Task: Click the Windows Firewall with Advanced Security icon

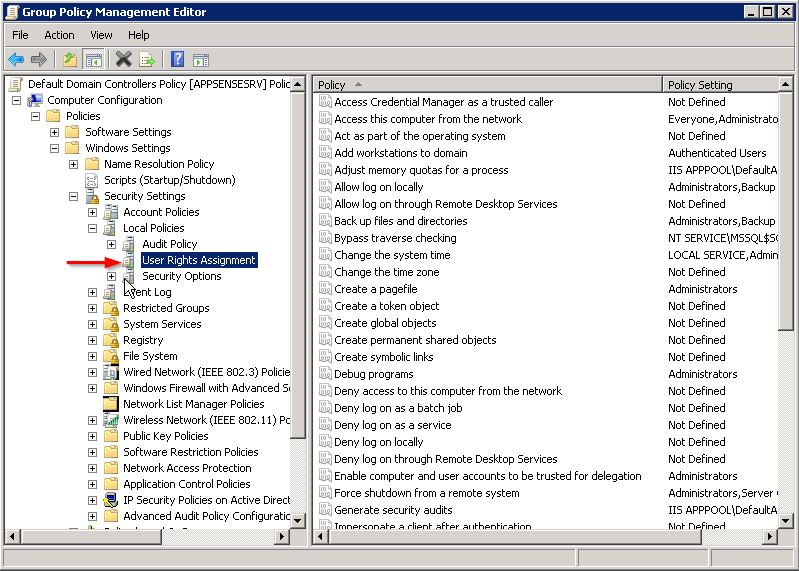Action: click(111, 388)
